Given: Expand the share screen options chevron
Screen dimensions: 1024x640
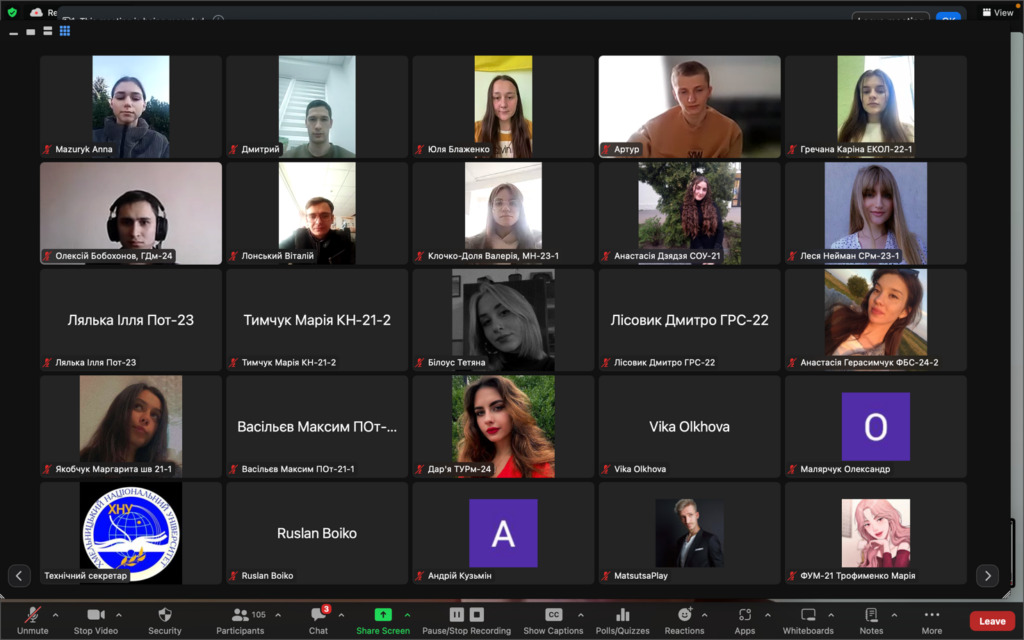Looking at the screenshot, I should pyautogui.click(x=407, y=615).
